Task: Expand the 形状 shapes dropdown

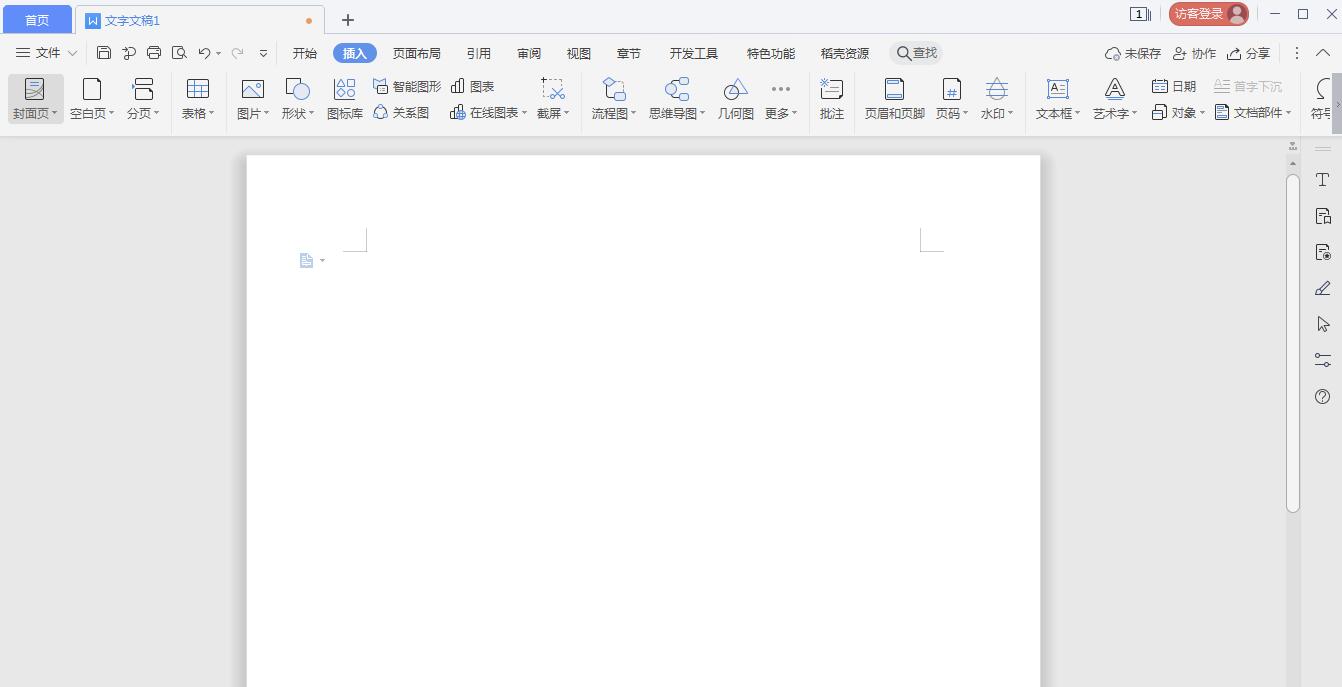Action: point(295,97)
